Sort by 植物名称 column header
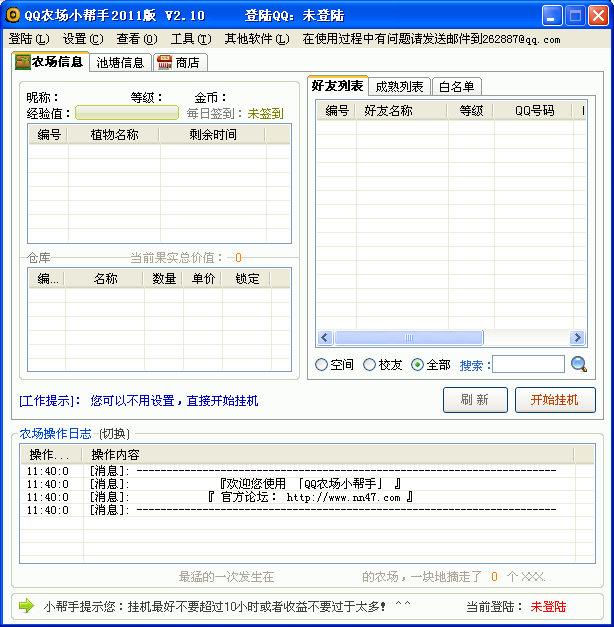Screen dimensions: 614x627 114,135
